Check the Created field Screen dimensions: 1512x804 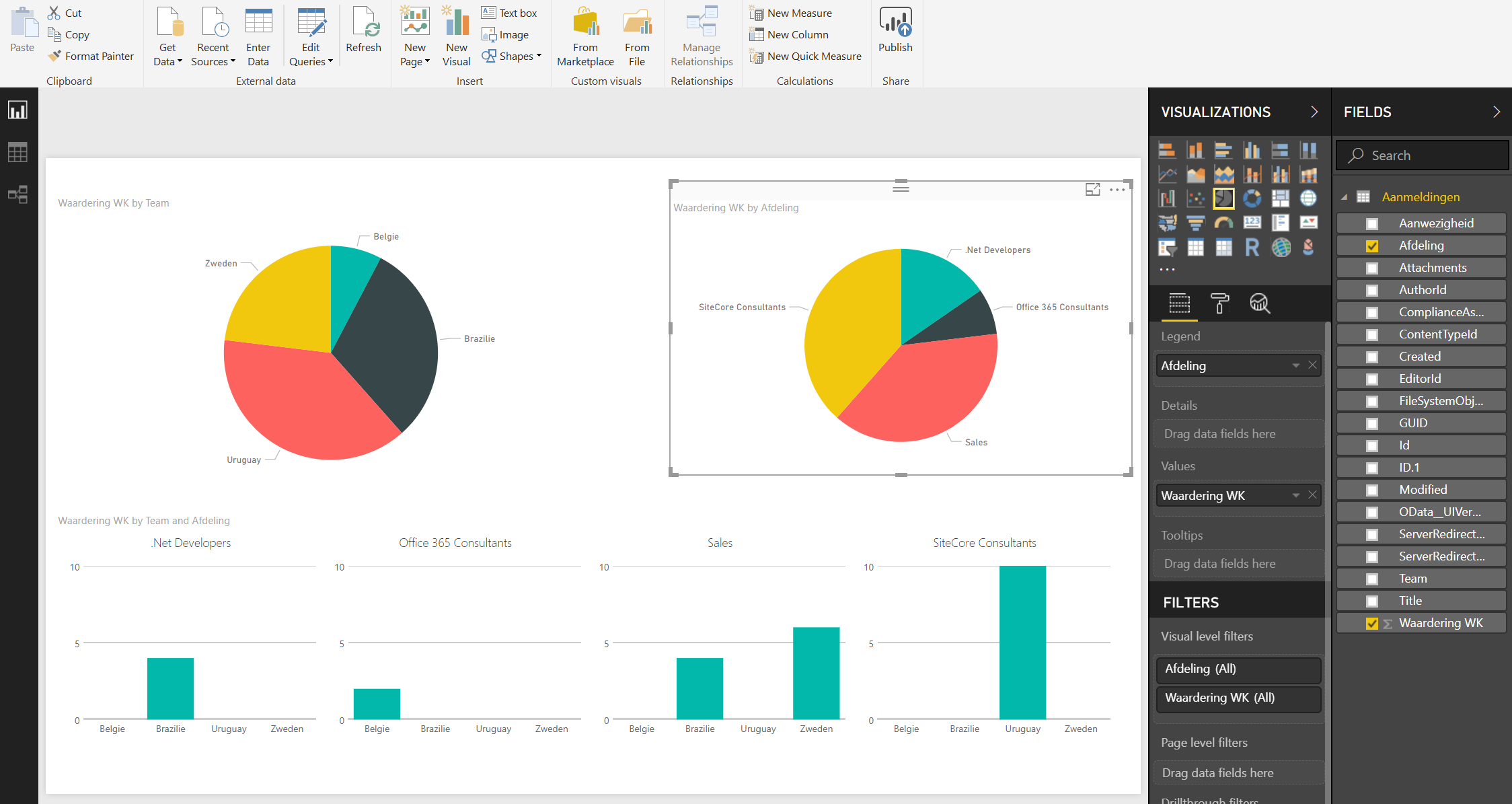tap(1372, 357)
